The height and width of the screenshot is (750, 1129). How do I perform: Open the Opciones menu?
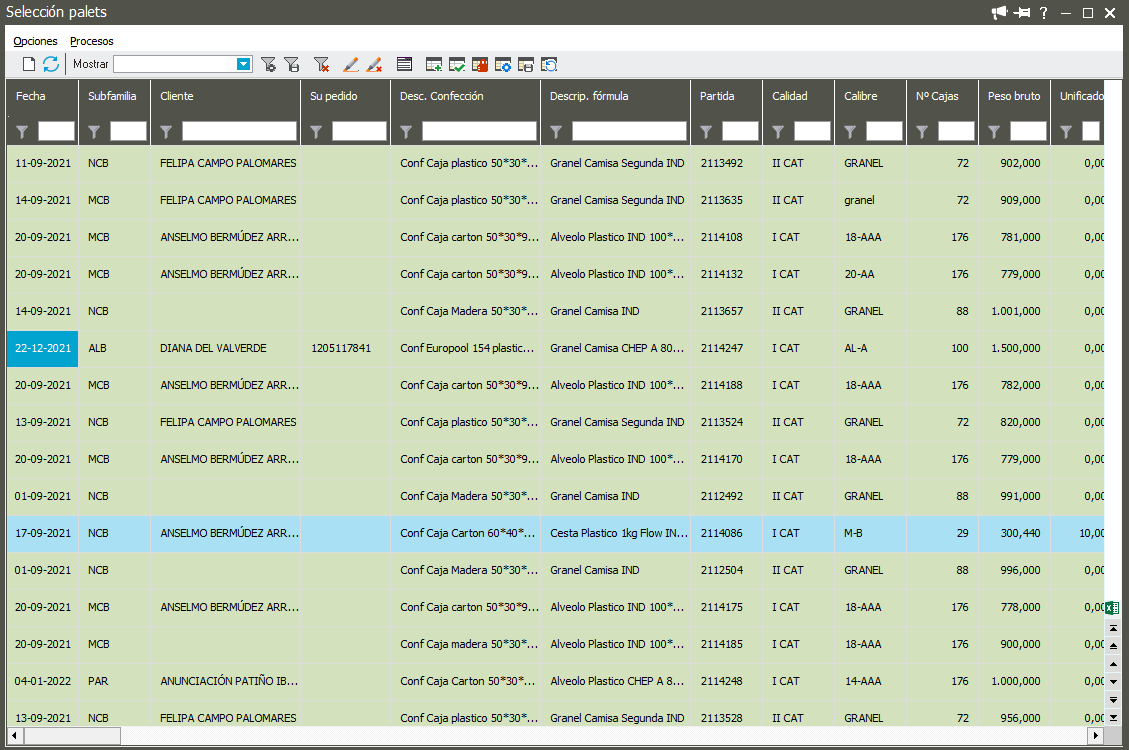pyautogui.click(x=35, y=41)
